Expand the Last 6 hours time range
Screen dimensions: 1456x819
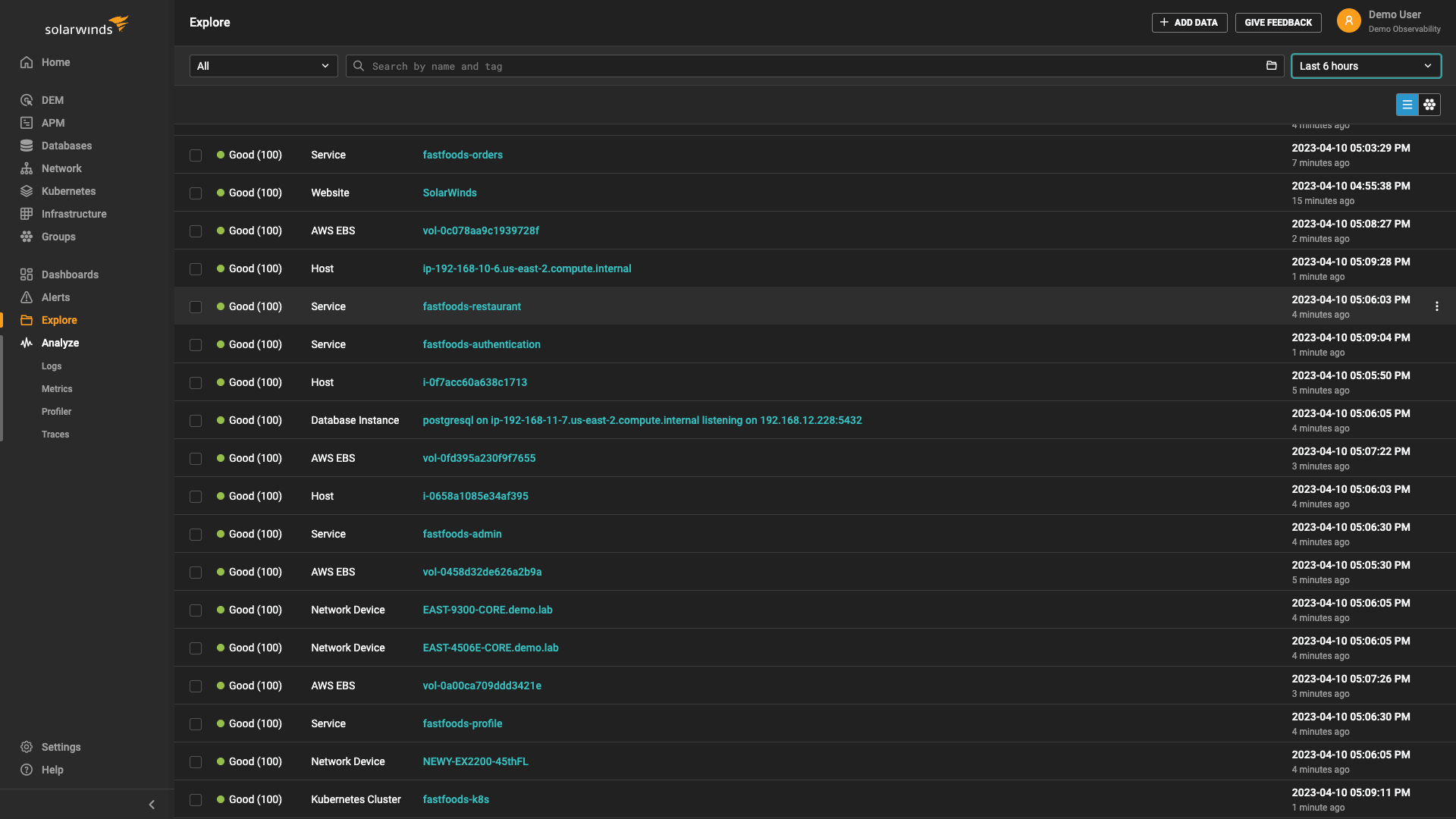(x=1365, y=66)
